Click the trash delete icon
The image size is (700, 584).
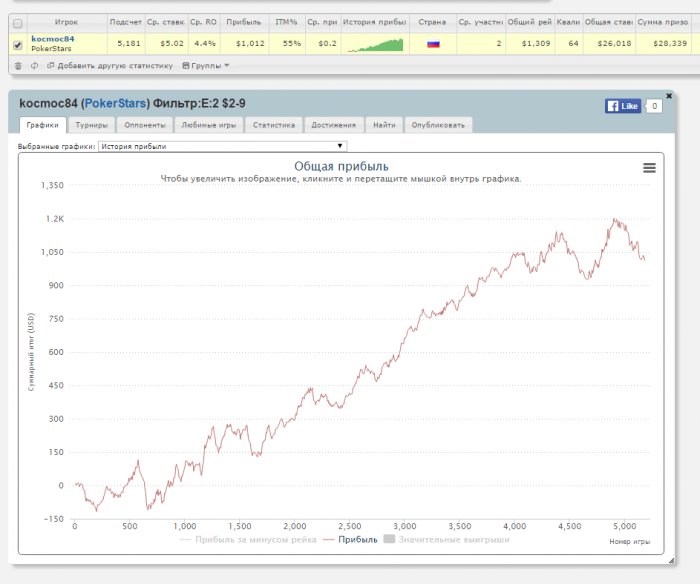(17, 66)
